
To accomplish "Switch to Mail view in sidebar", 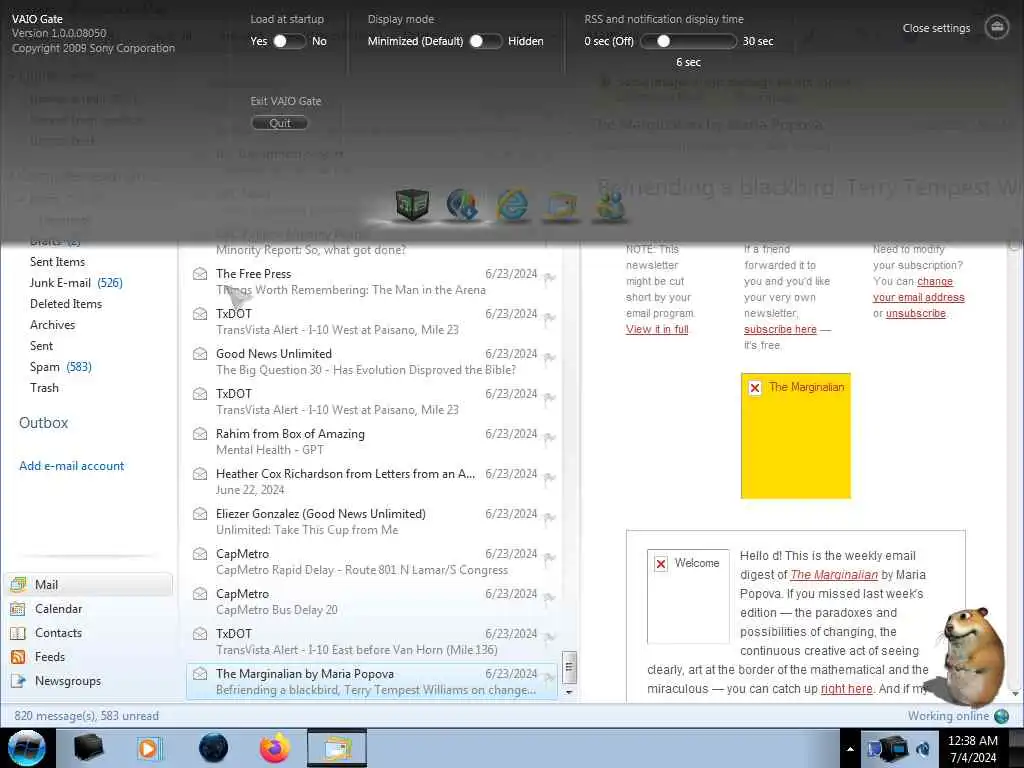I will tap(90, 584).
